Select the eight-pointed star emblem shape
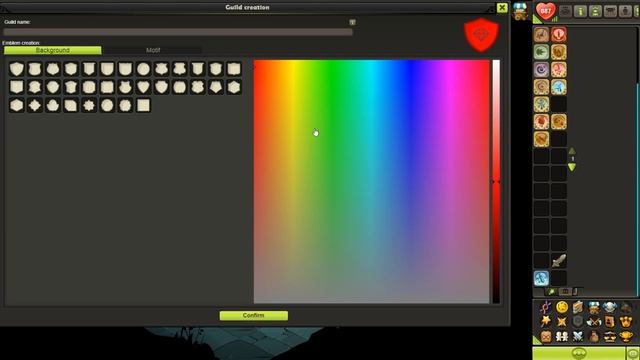The image size is (640, 360). [89, 105]
